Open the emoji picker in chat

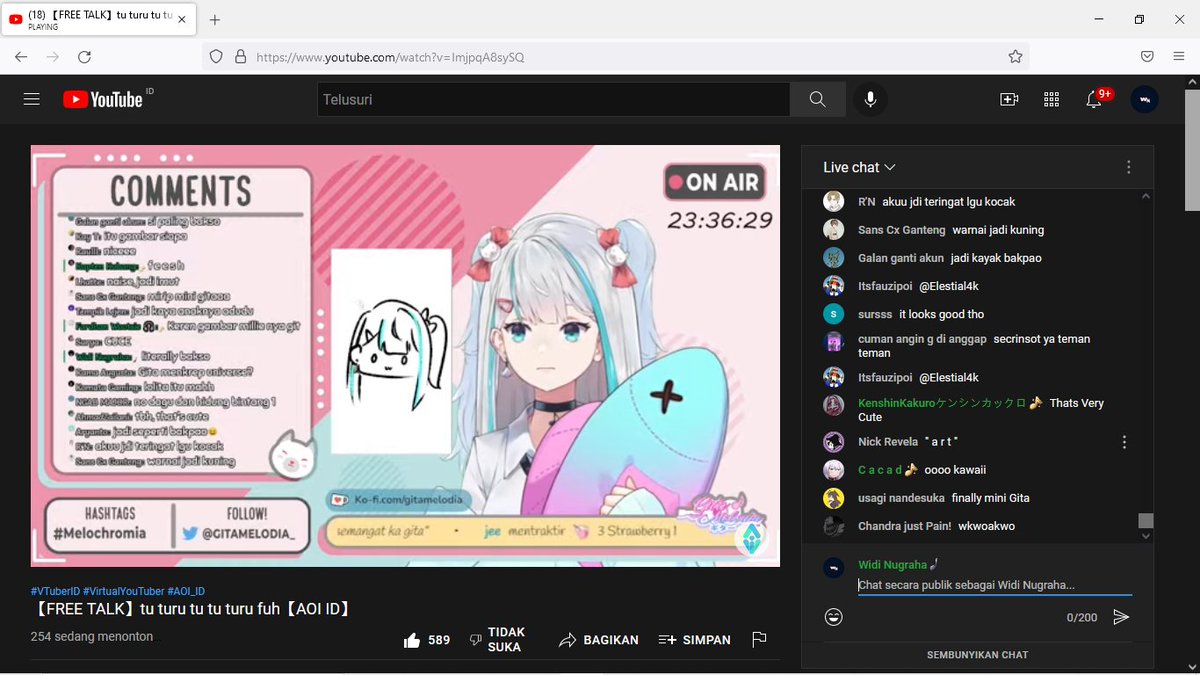coord(833,617)
